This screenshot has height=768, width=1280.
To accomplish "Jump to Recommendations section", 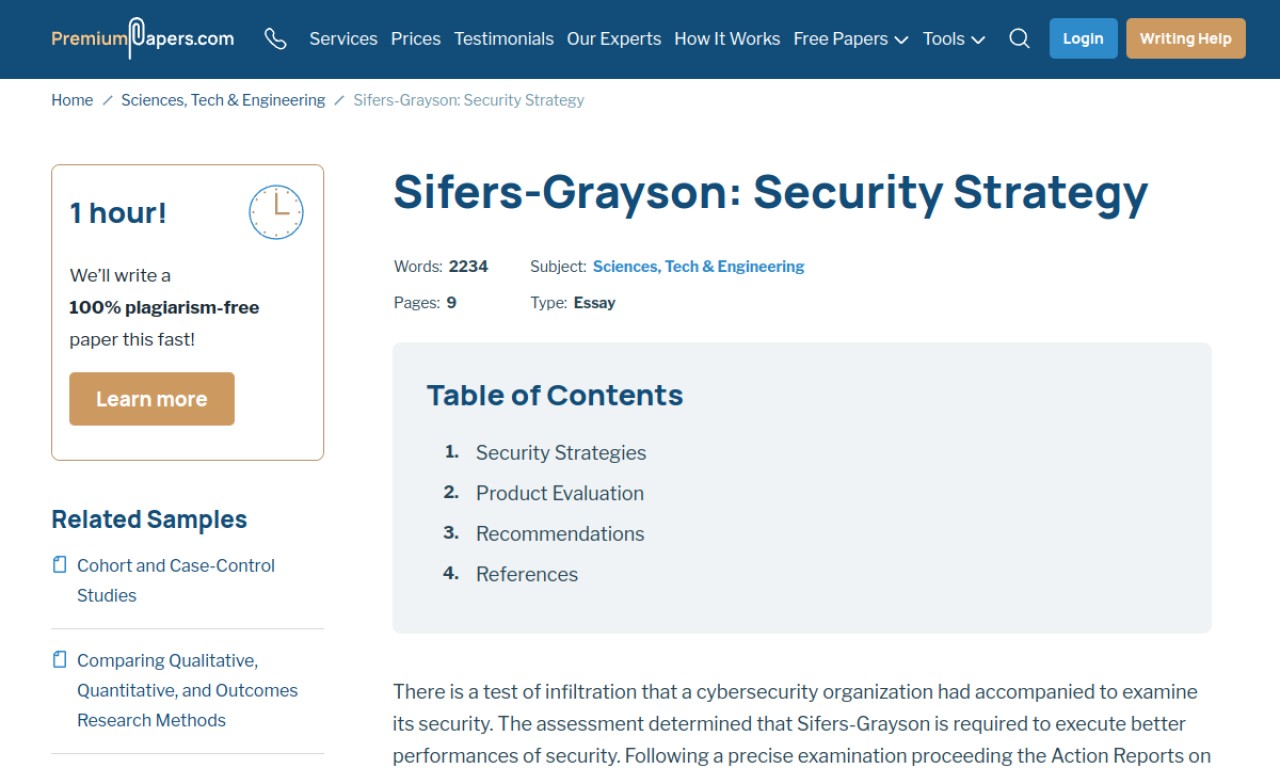I will click(560, 534).
